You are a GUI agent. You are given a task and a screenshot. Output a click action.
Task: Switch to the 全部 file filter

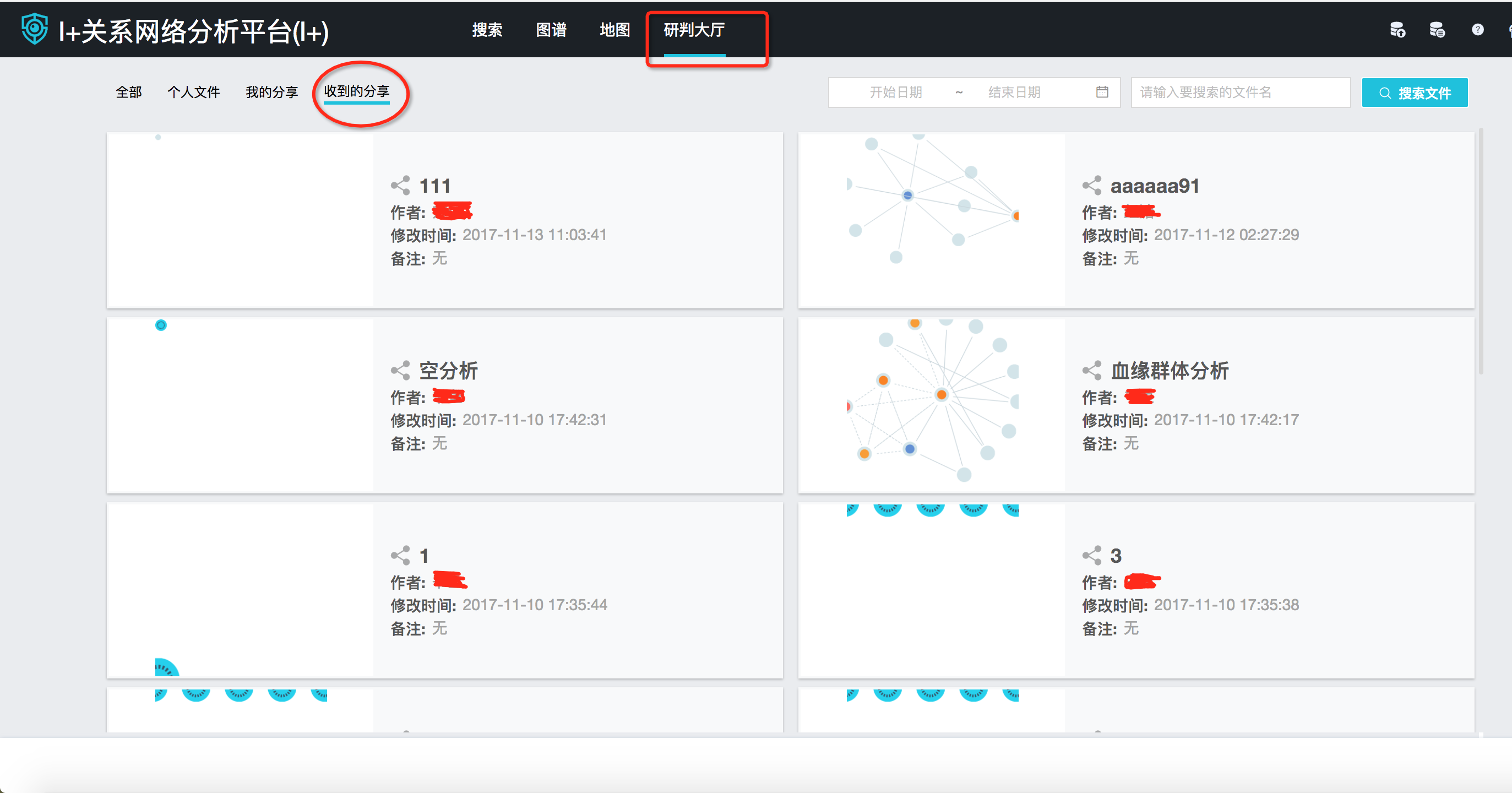[128, 92]
